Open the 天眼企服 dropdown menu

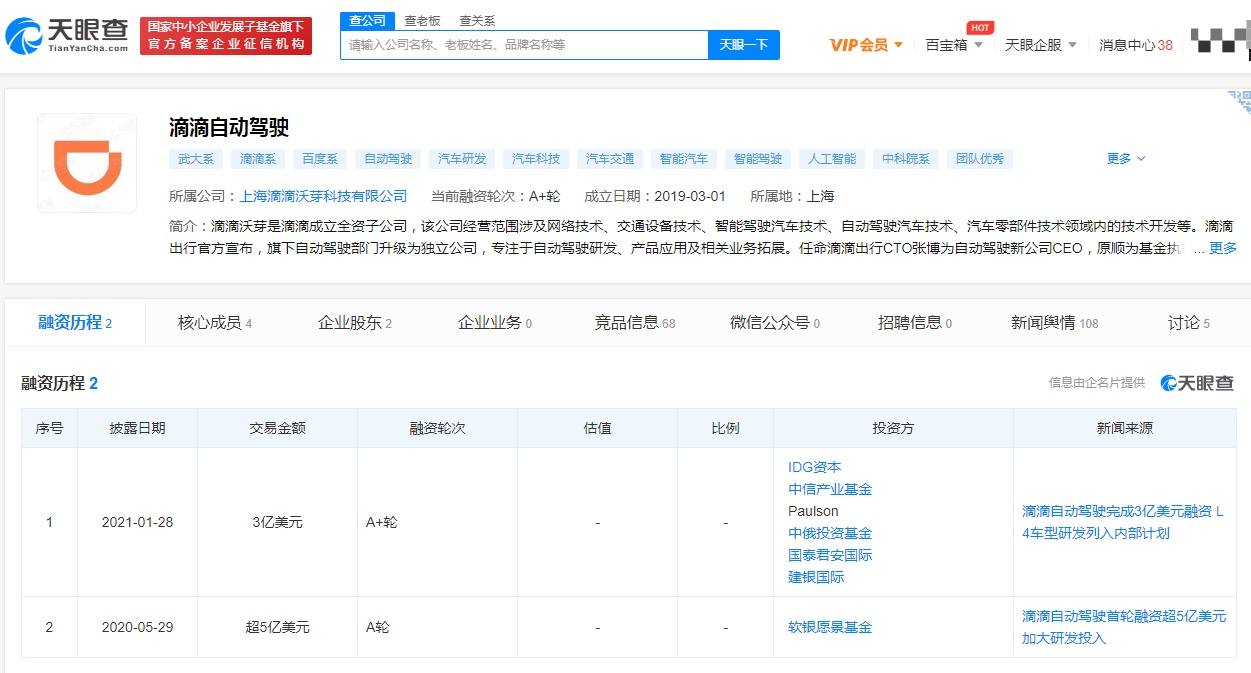click(1041, 45)
